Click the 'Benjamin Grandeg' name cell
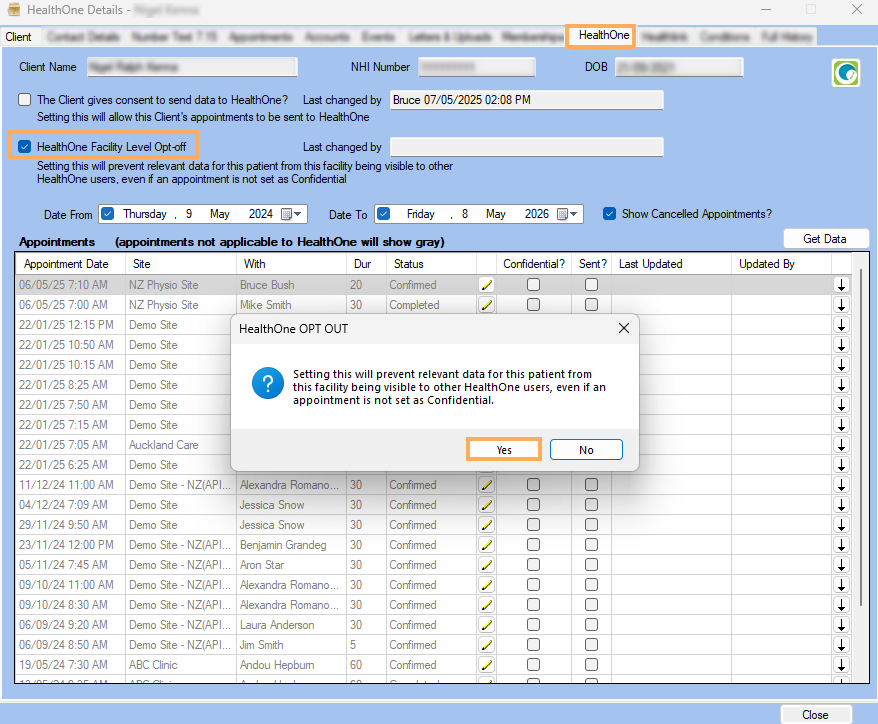Image resolution: width=878 pixels, height=724 pixels. 291,545
